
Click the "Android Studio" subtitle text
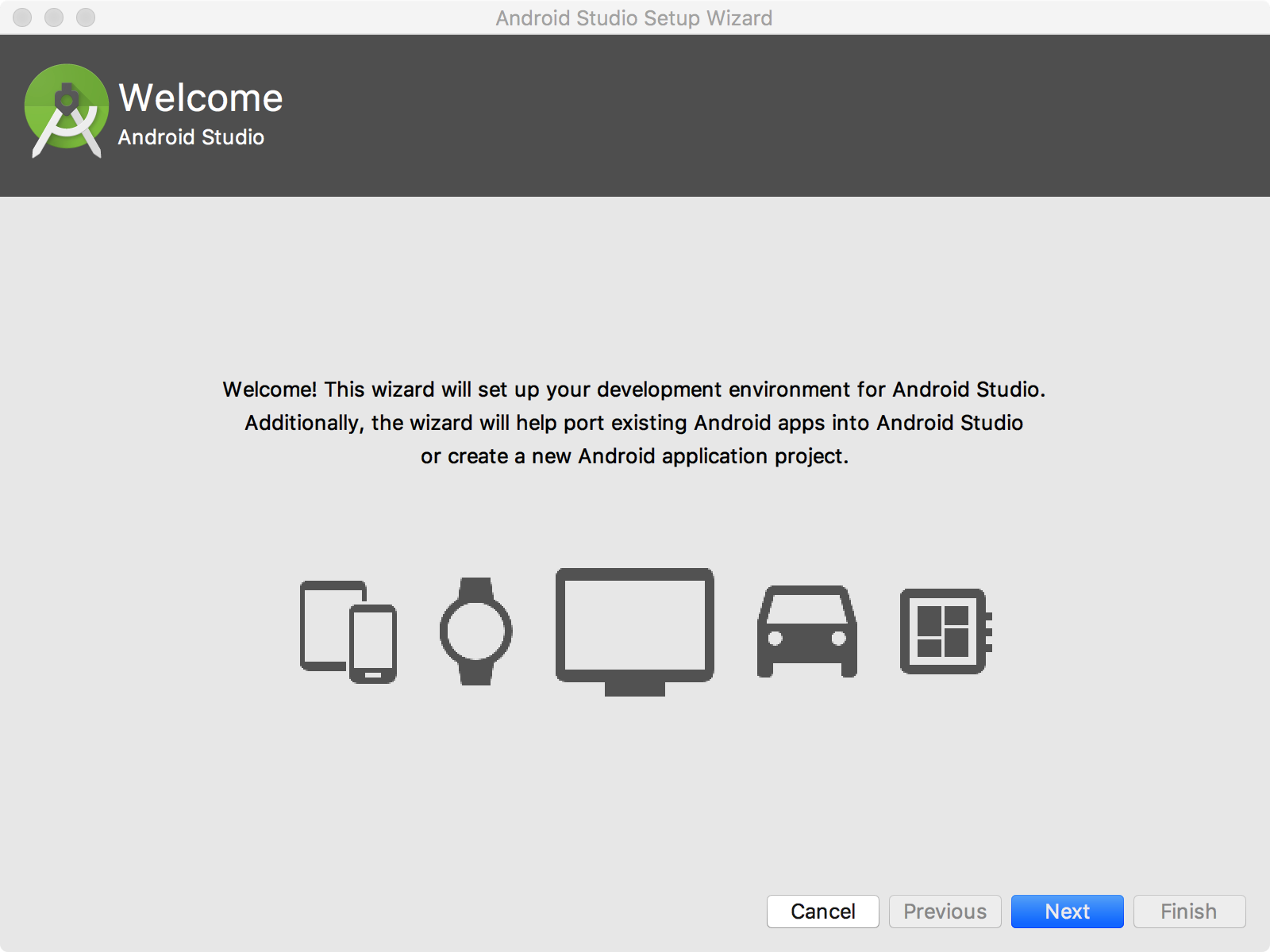pyautogui.click(x=191, y=137)
